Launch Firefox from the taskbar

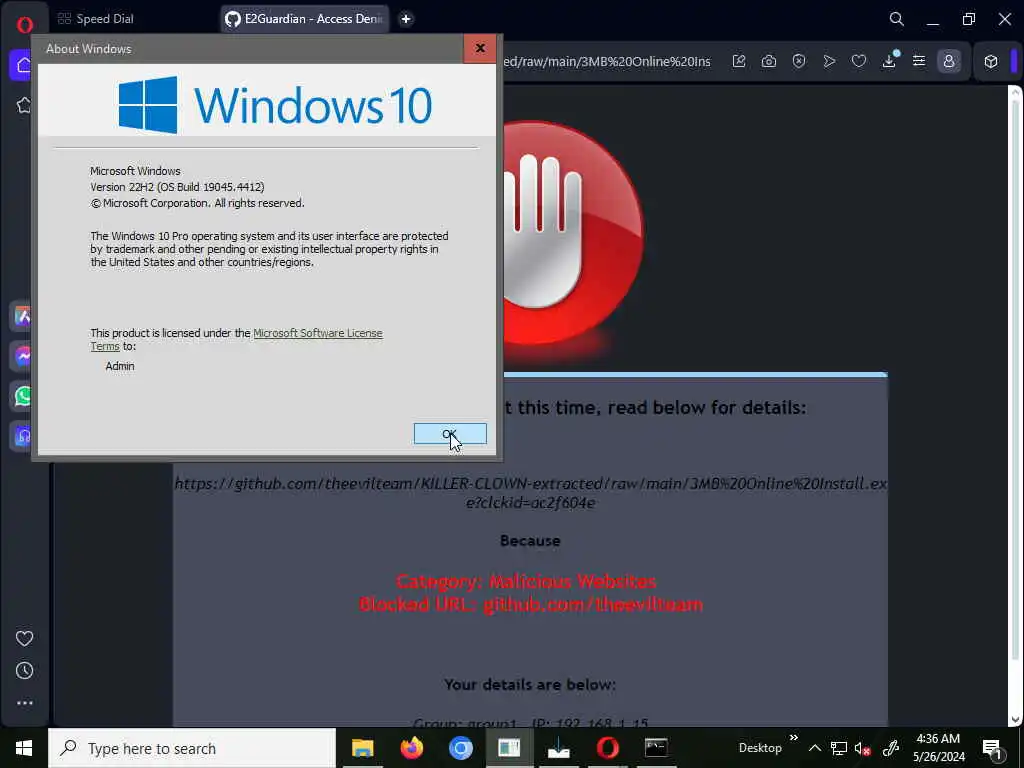(x=411, y=748)
